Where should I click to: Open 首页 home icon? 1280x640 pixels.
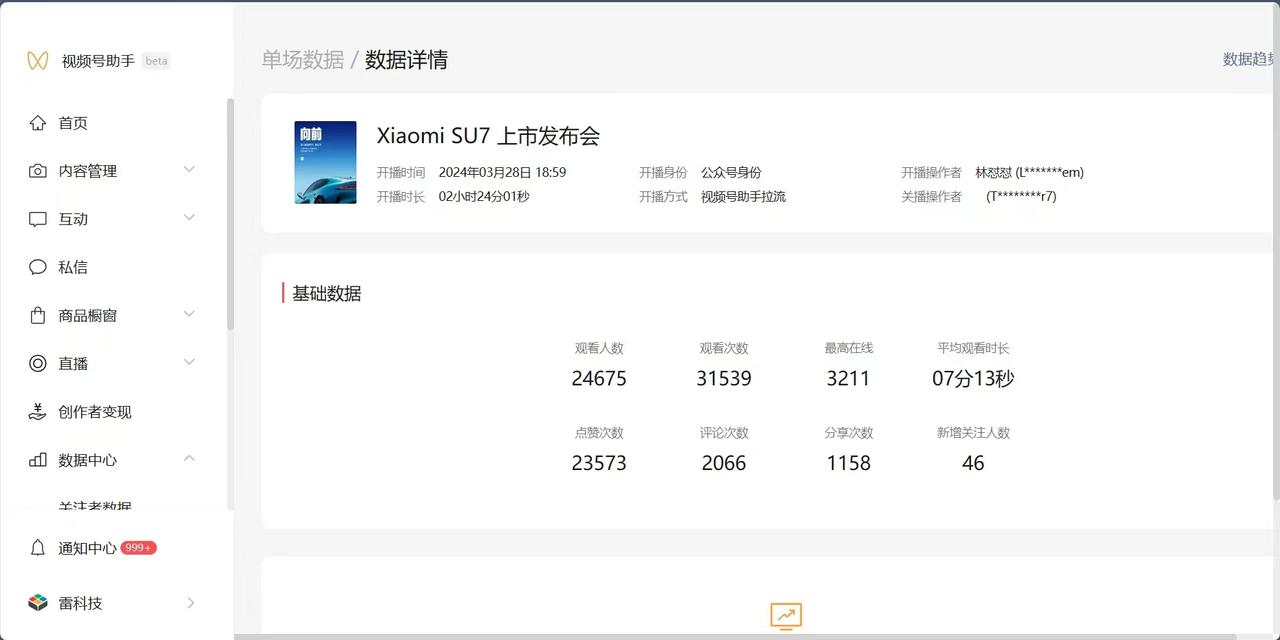pyautogui.click(x=38, y=123)
